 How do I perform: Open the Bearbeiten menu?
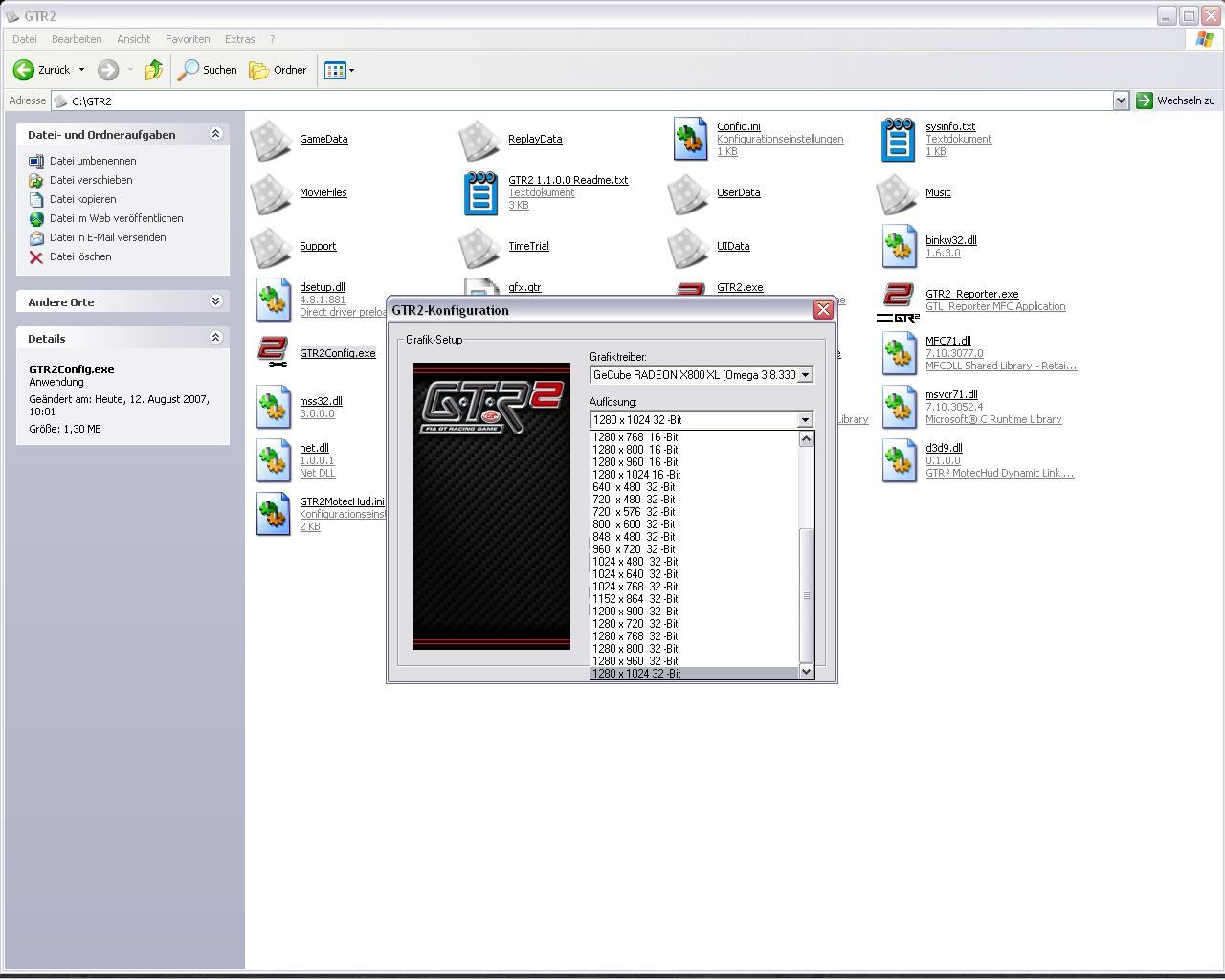coord(77,39)
